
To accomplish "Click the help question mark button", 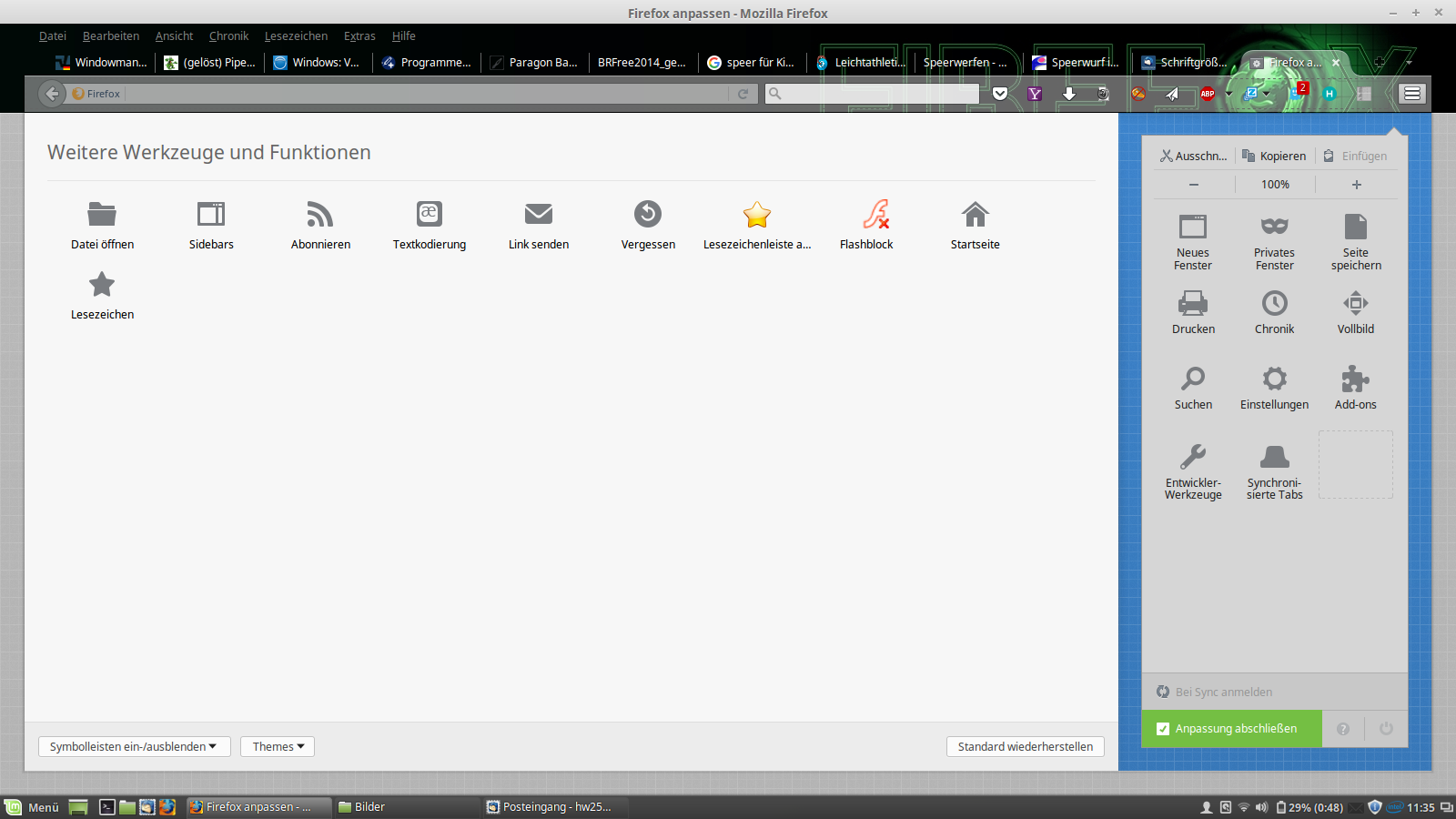I will (1343, 729).
